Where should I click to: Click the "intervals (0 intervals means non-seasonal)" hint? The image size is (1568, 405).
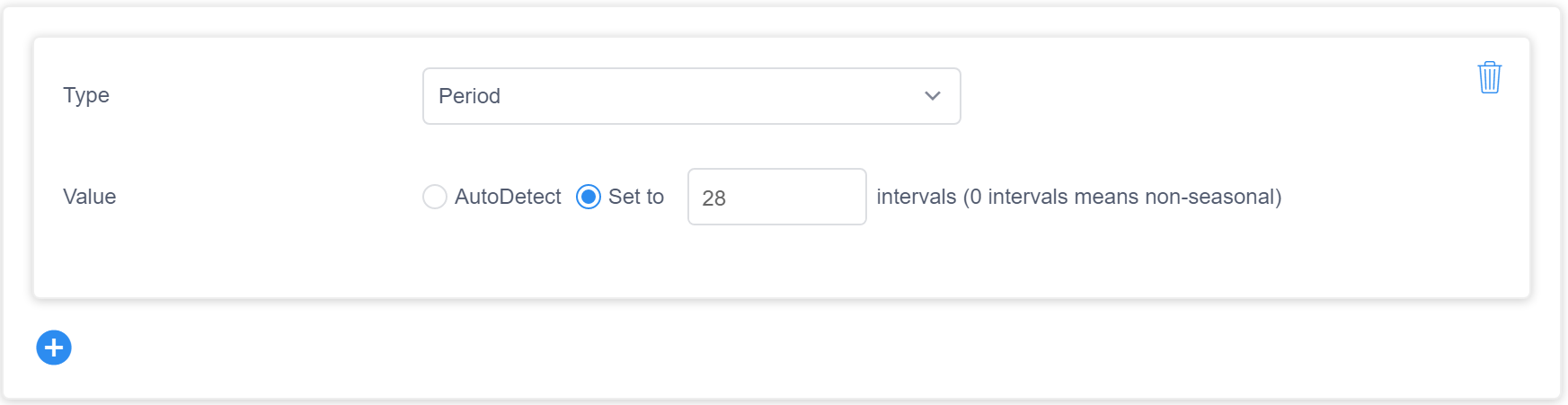pos(1078,197)
